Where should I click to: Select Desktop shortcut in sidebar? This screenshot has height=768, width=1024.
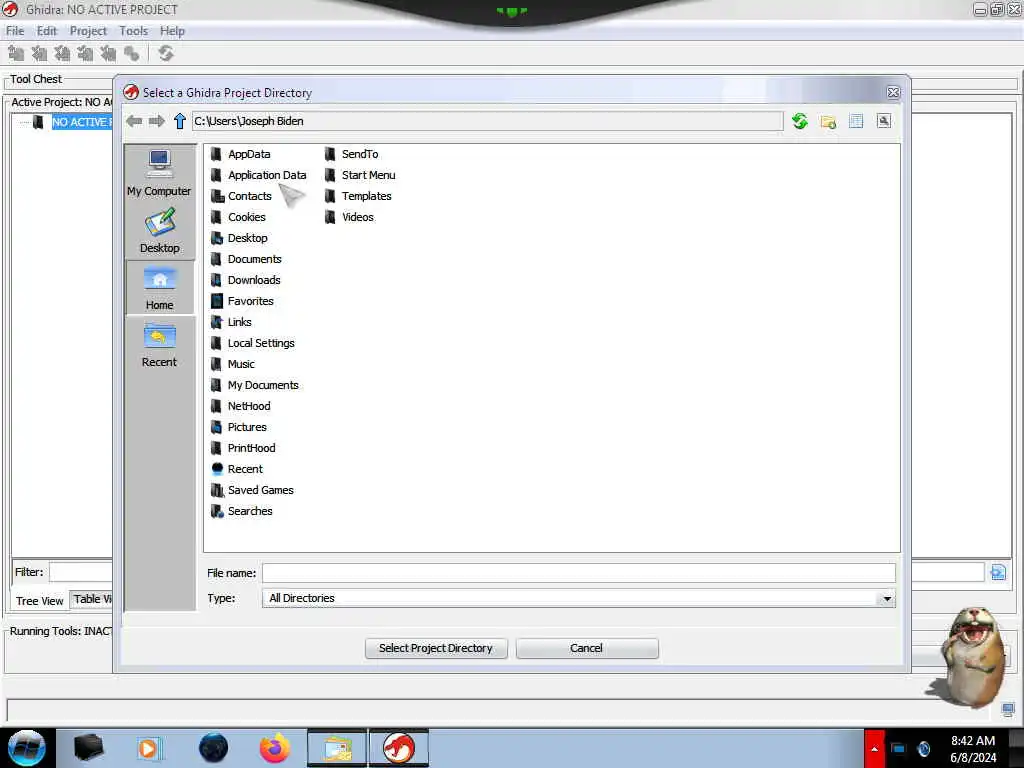159,230
